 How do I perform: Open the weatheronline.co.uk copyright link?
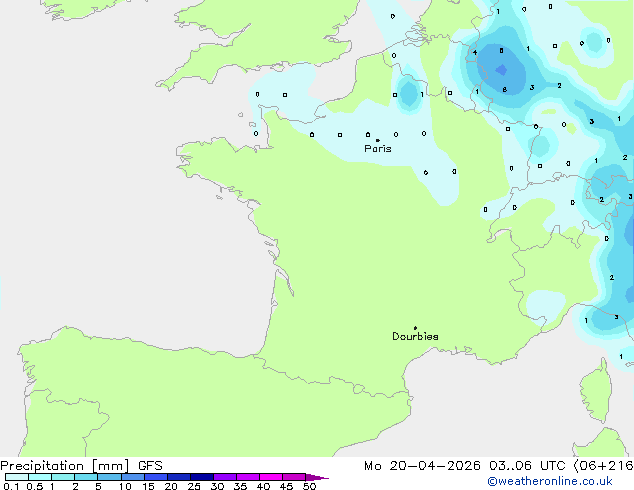pos(550,481)
